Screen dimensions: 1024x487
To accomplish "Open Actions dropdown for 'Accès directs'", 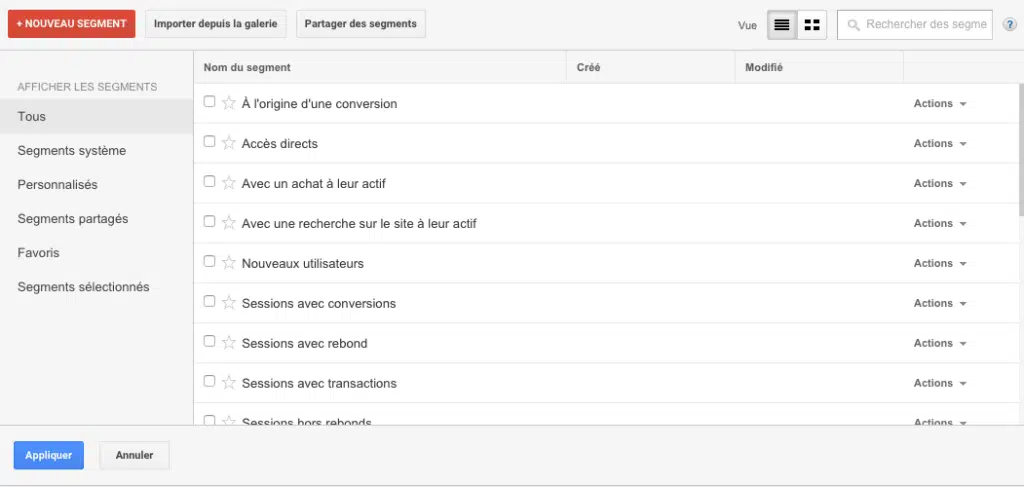I will tap(940, 144).
